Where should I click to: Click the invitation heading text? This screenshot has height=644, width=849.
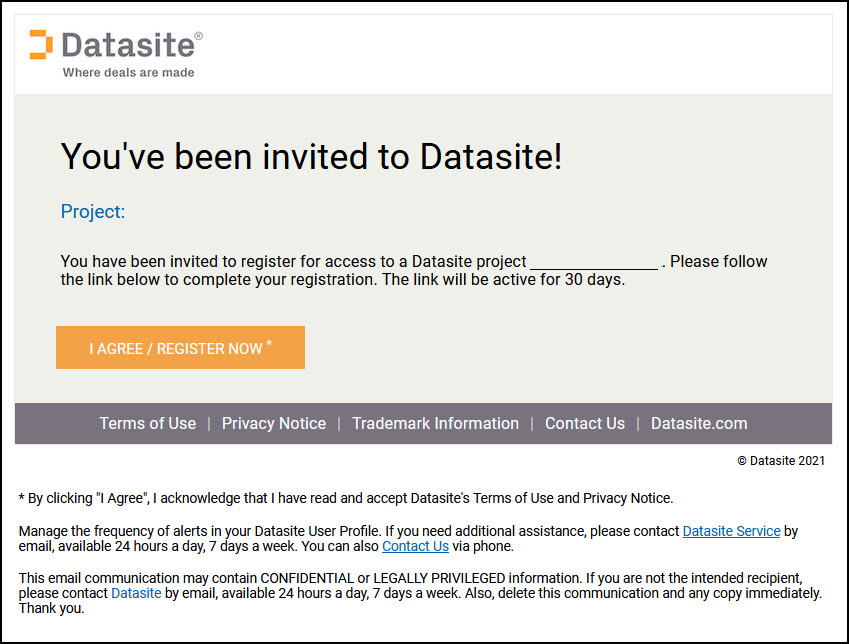pos(311,157)
